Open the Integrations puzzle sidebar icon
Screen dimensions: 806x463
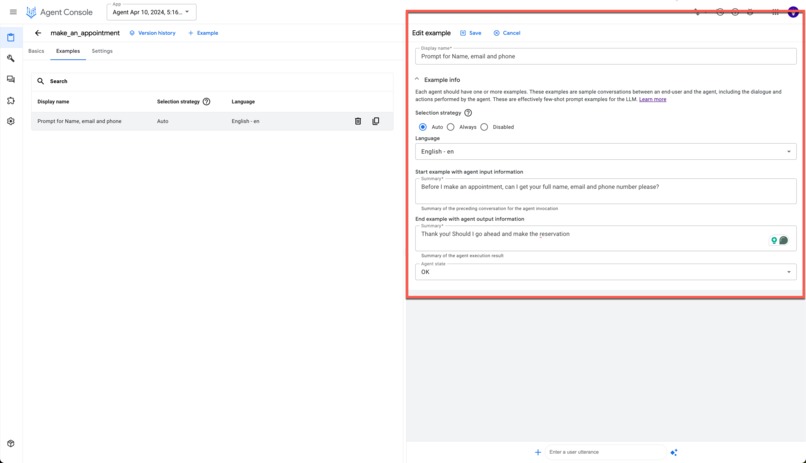(x=11, y=100)
